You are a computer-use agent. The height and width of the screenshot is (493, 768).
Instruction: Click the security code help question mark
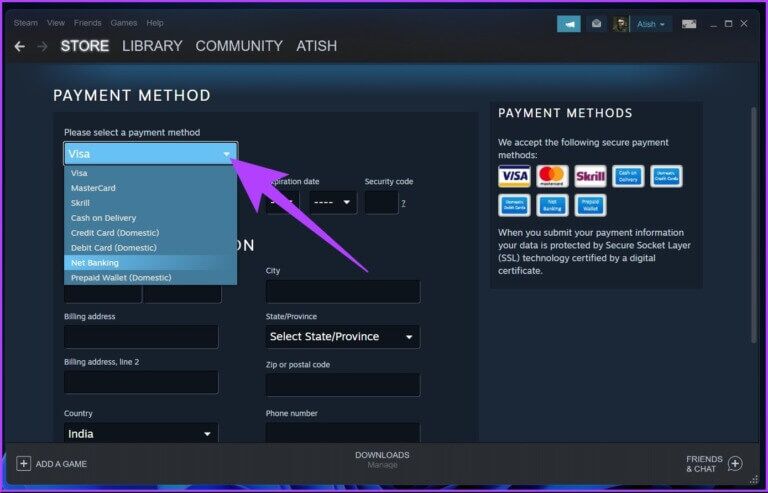[403, 203]
